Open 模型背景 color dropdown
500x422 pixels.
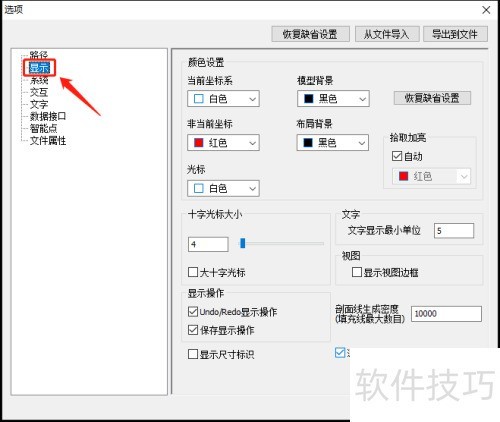333,99
